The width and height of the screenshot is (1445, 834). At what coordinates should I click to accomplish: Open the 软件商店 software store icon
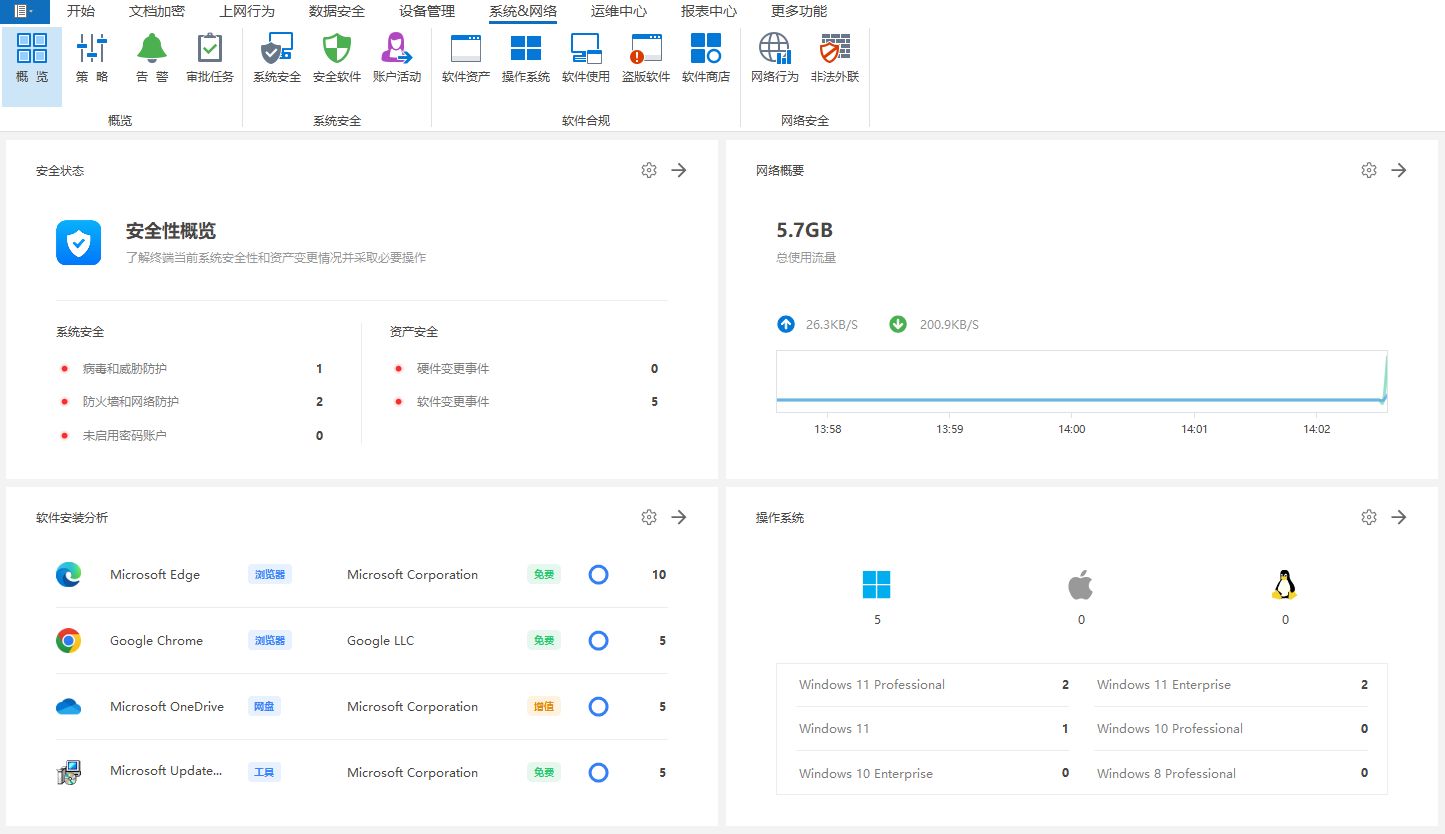coord(706,48)
